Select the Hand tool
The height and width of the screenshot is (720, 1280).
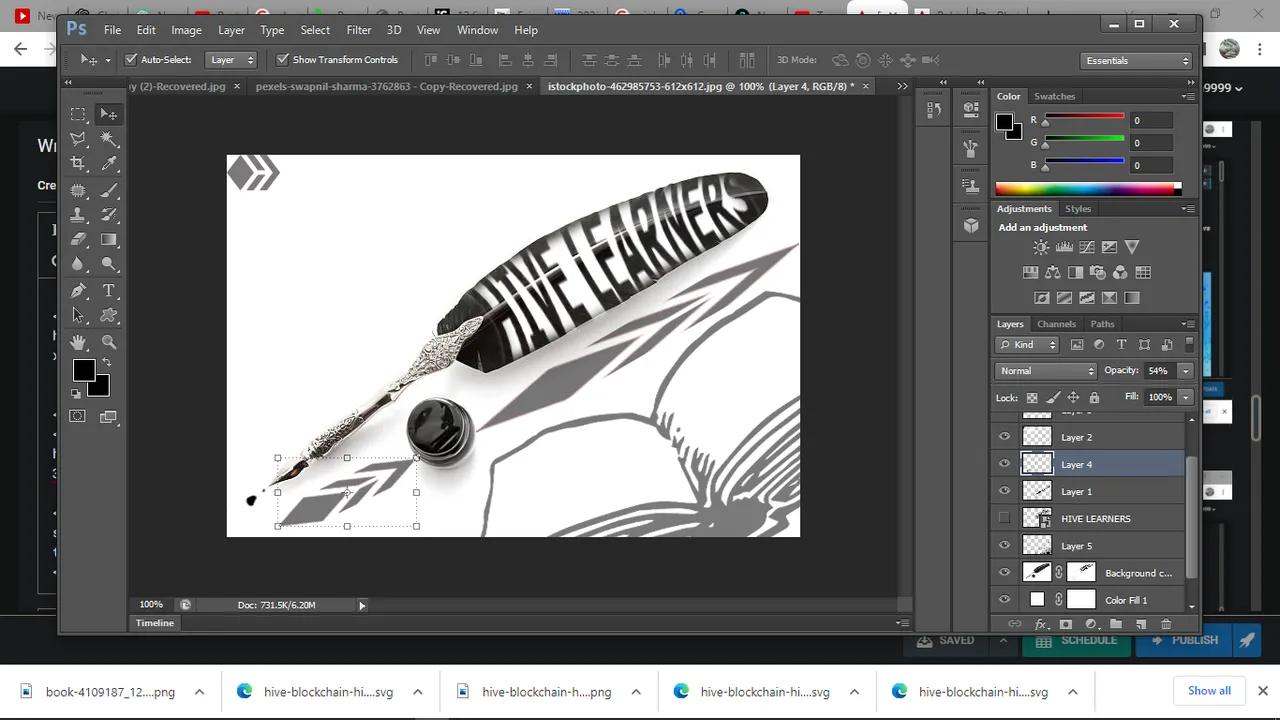[78, 342]
